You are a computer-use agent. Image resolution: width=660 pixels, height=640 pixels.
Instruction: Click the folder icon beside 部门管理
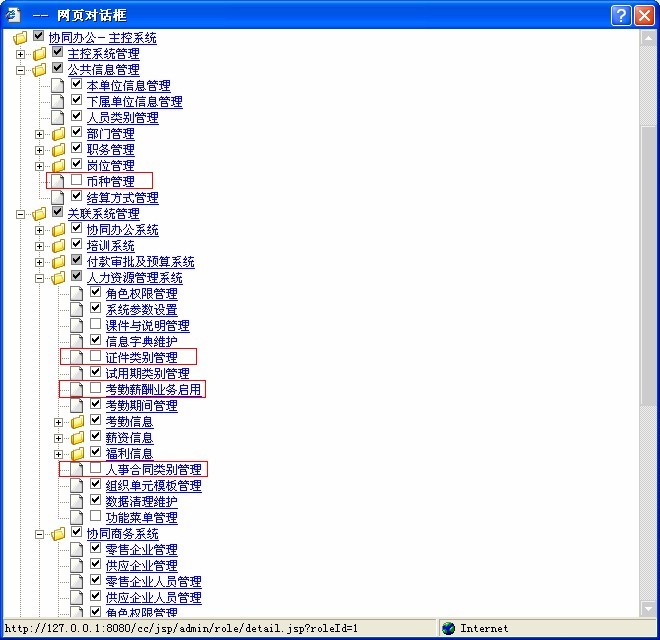[x=59, y=134]
